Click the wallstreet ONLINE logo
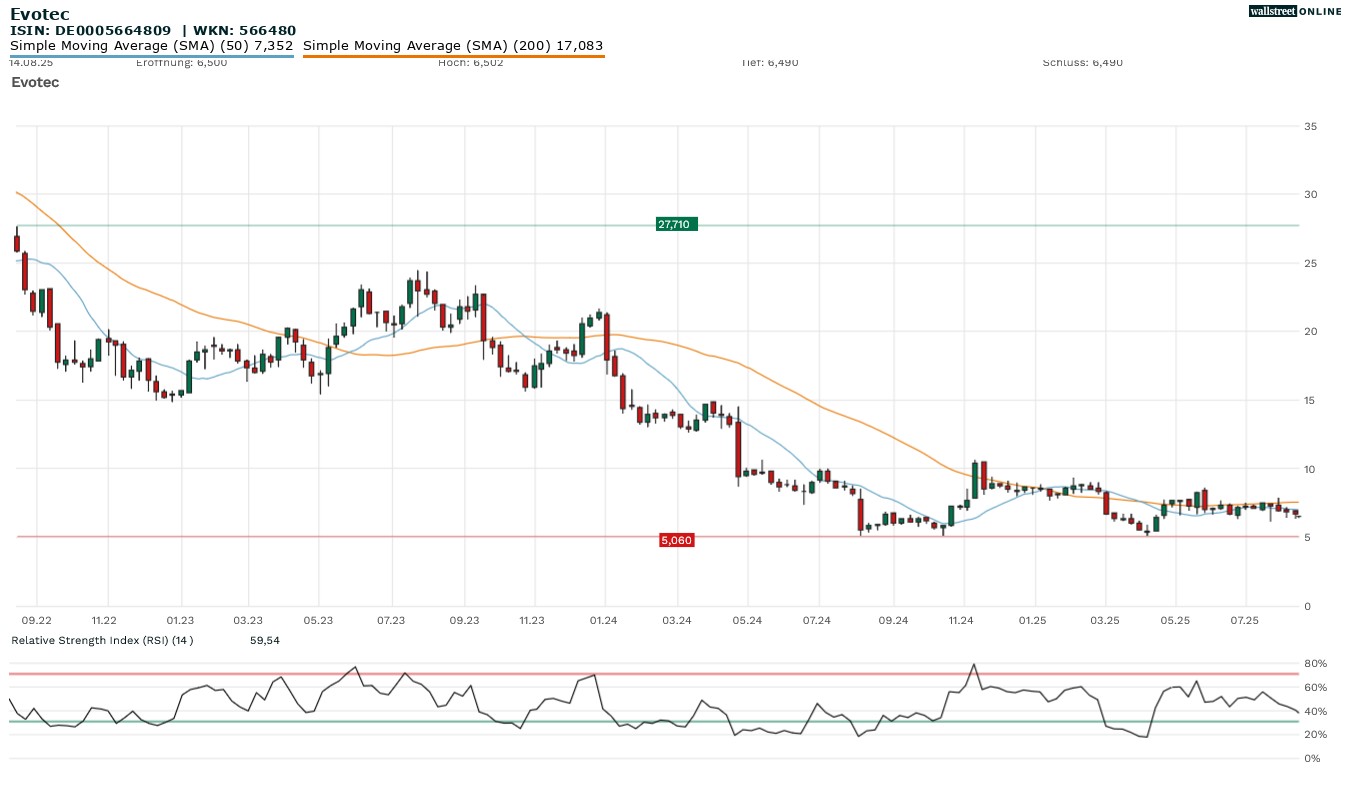 (1295, 11)
